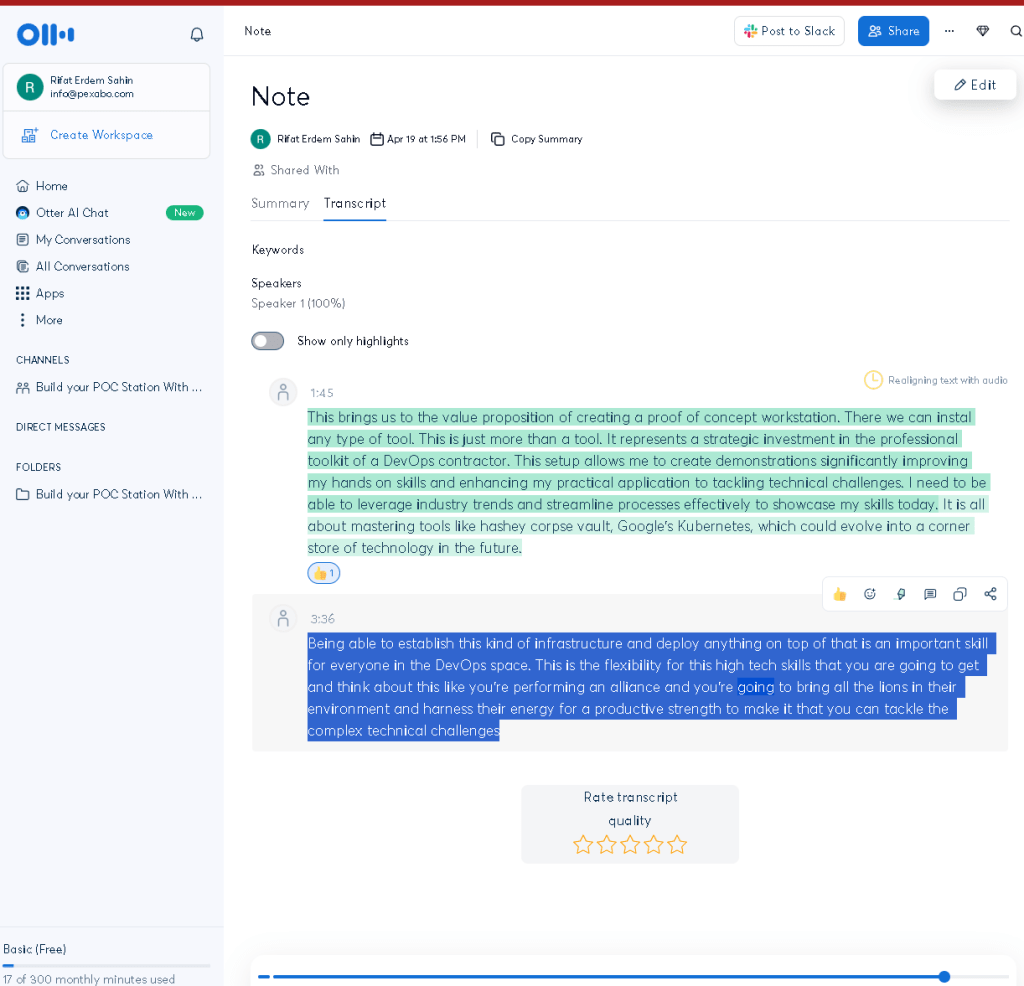Expand the More menu in sidebar
Viewport: 1024px width, 986px height.
(39, 320)
